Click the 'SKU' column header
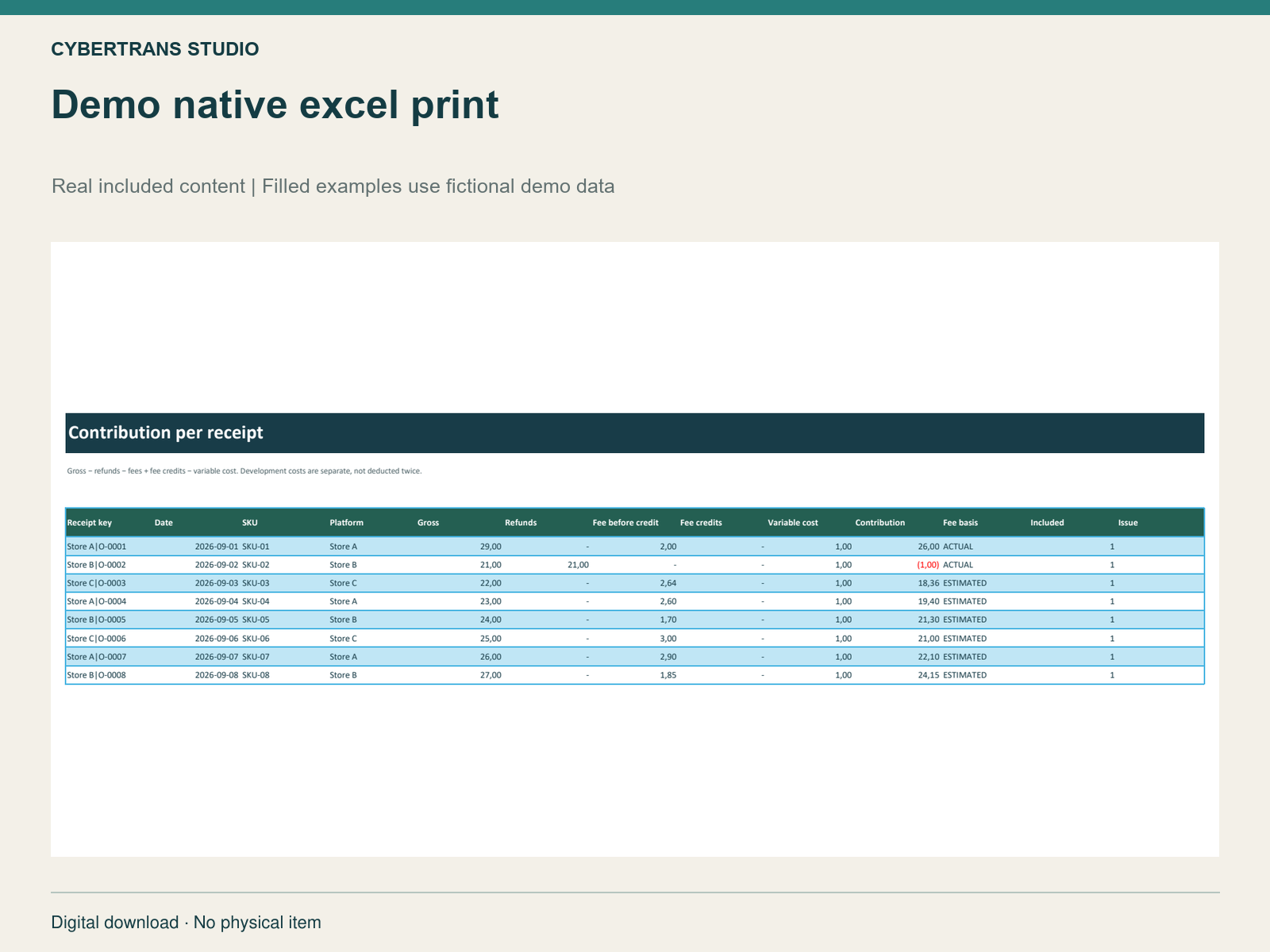 pos(250,523)
